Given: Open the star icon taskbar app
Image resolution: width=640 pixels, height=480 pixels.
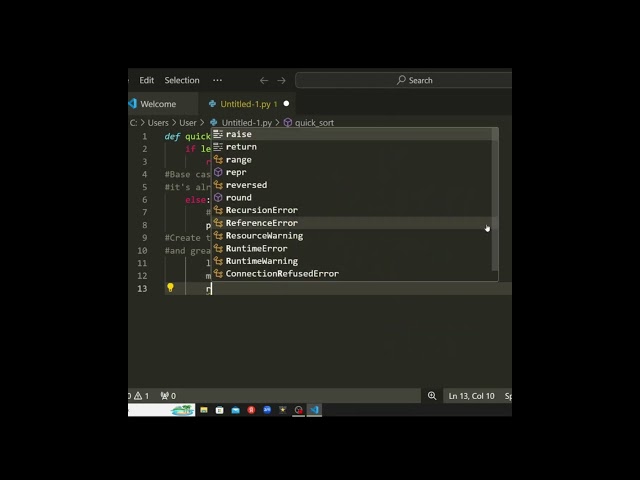Looking at the screenshot, I should pos(282,409).
